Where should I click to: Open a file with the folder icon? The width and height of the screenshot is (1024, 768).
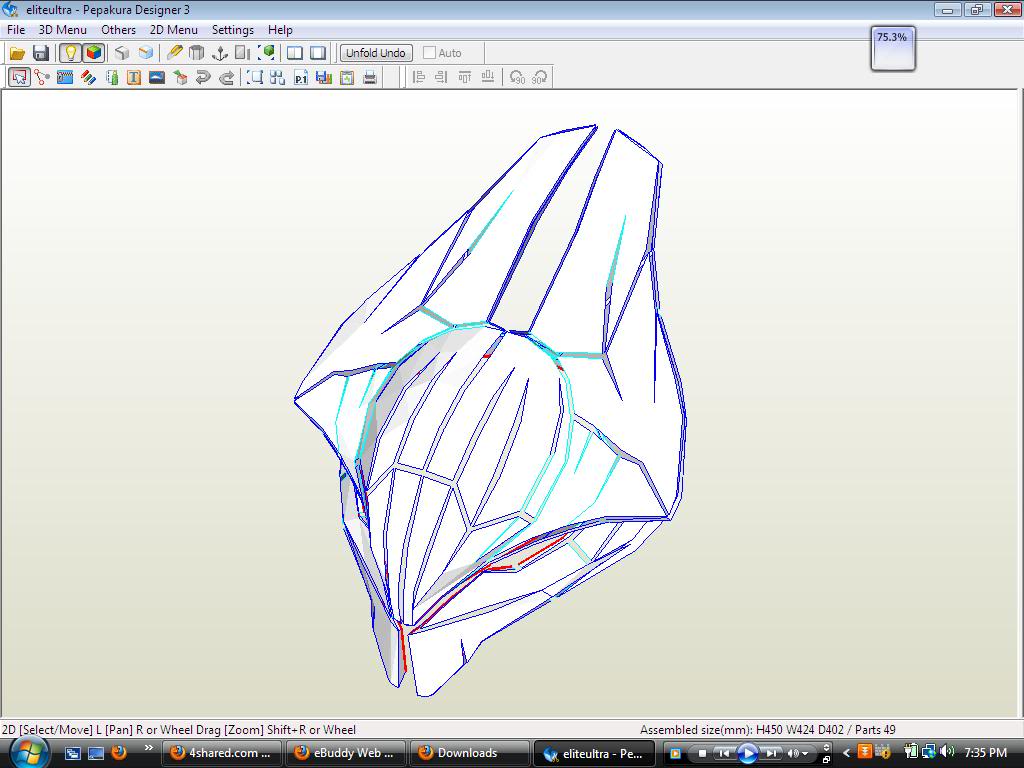coord(18,53)
